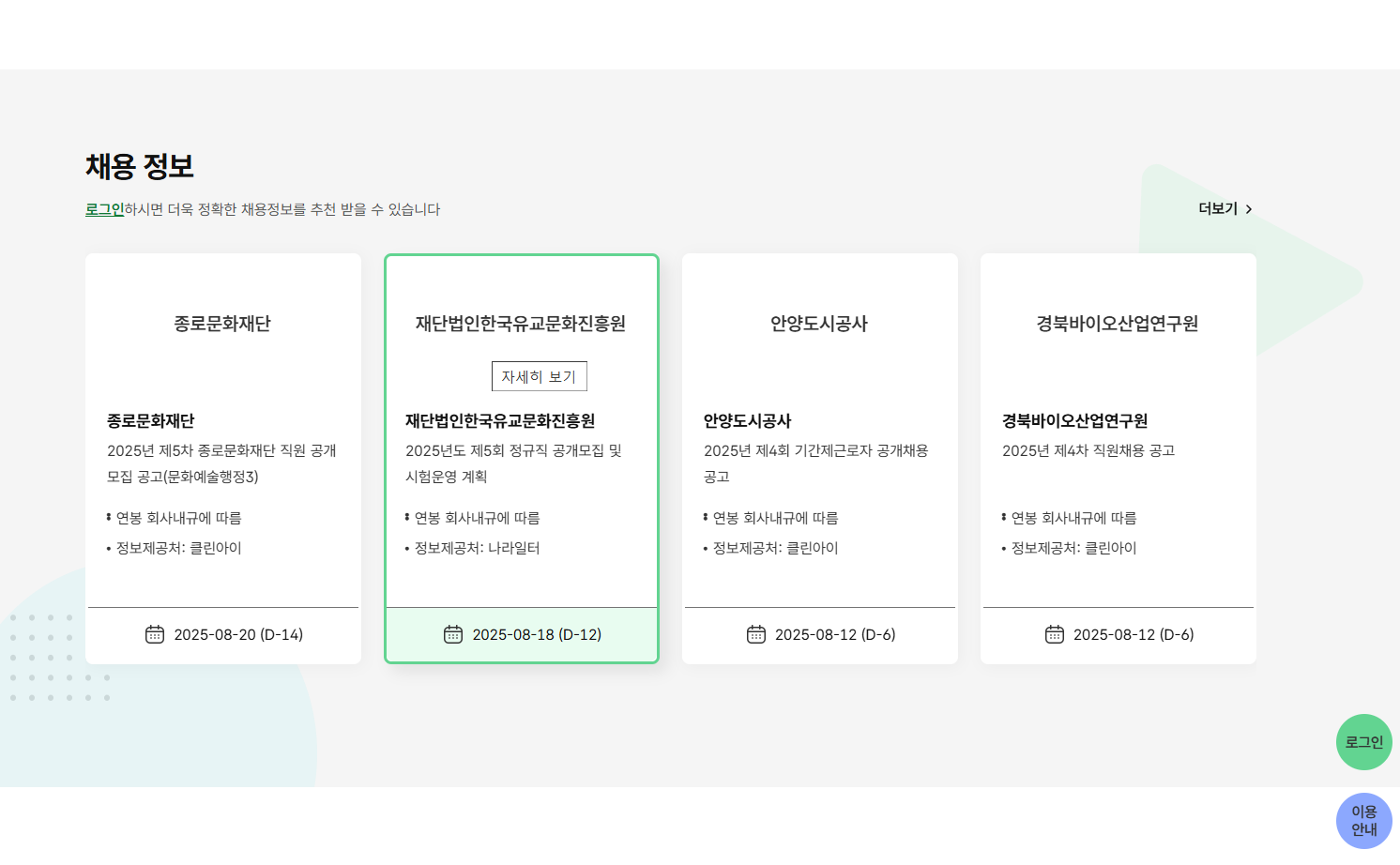Click the calendar icon on the 경북바이오산업연구원 card
Screen dimensions: 1400x865
(x=1055, y=634)
